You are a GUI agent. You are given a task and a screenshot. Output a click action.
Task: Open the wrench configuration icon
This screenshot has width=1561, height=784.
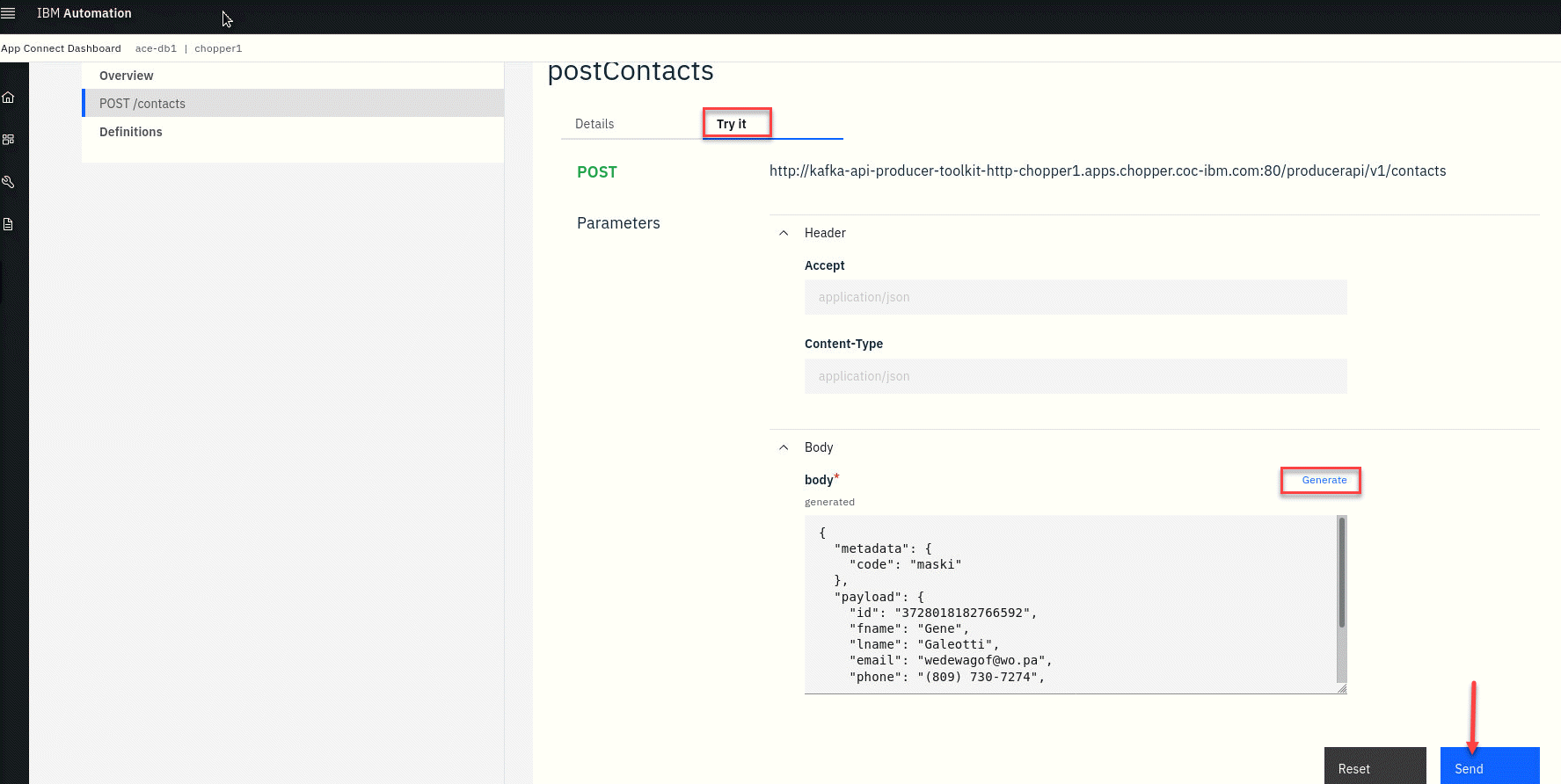pyautogui.click(x=9, y=182)
